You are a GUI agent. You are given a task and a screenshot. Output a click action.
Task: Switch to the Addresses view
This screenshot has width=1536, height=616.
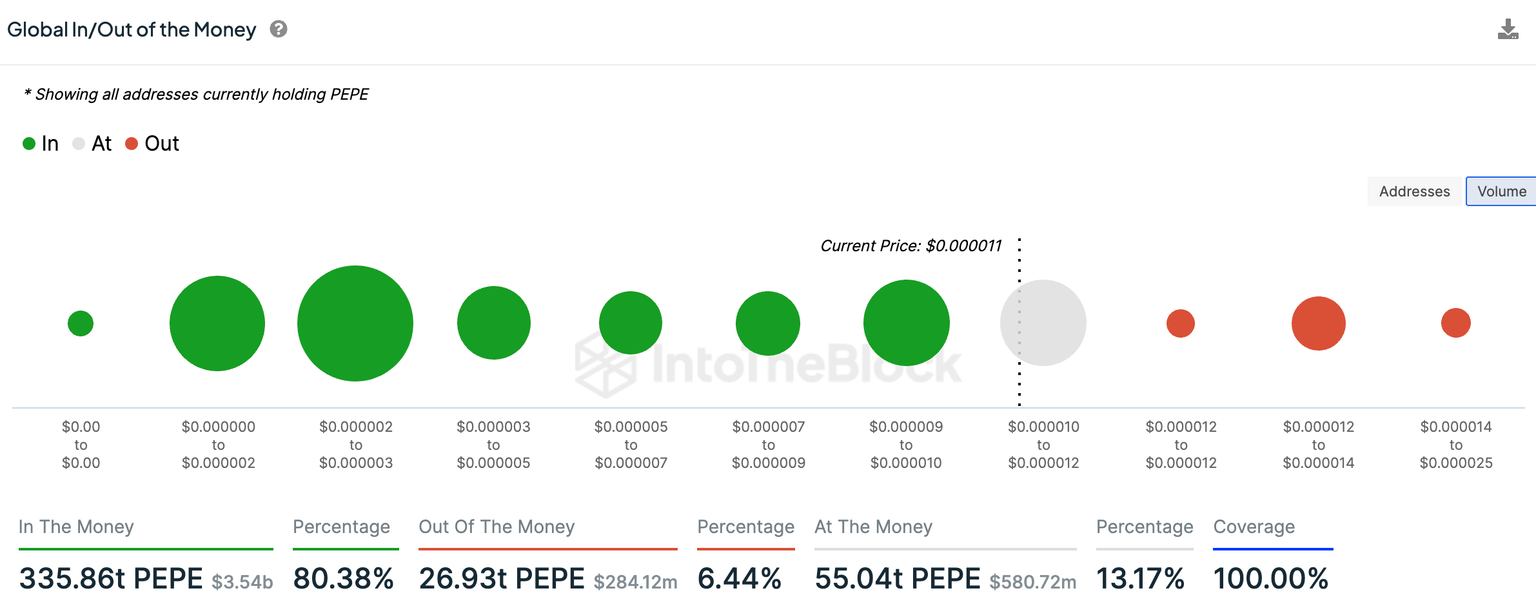(x=1414, y=191)
